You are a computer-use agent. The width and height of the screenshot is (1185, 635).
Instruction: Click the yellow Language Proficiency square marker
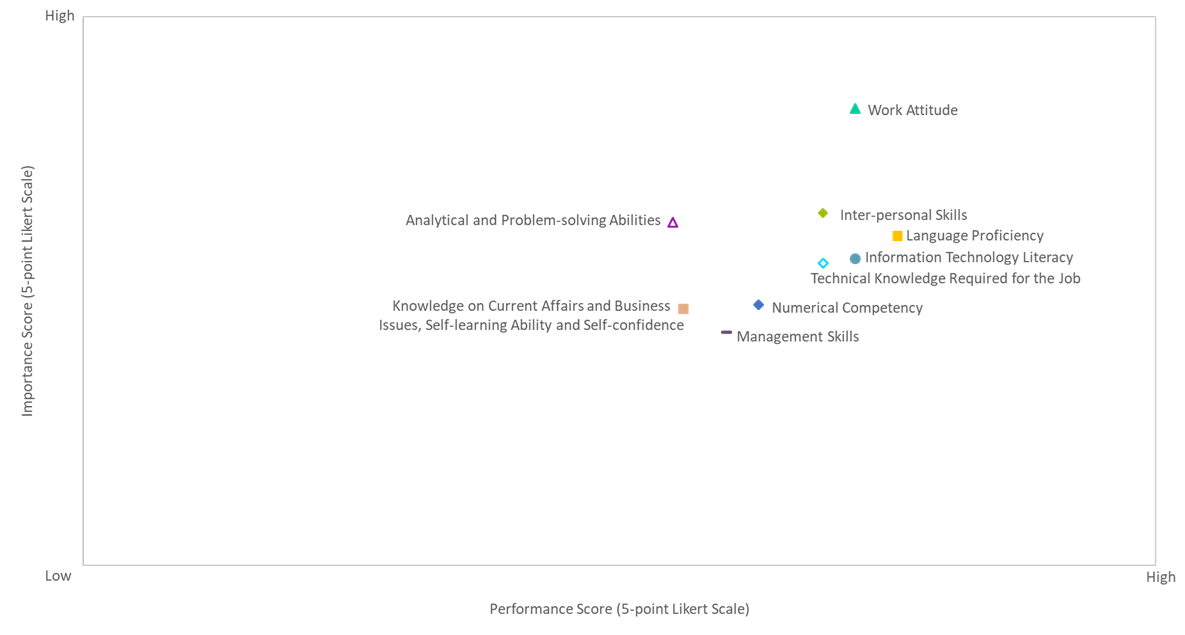coord(897,236)
